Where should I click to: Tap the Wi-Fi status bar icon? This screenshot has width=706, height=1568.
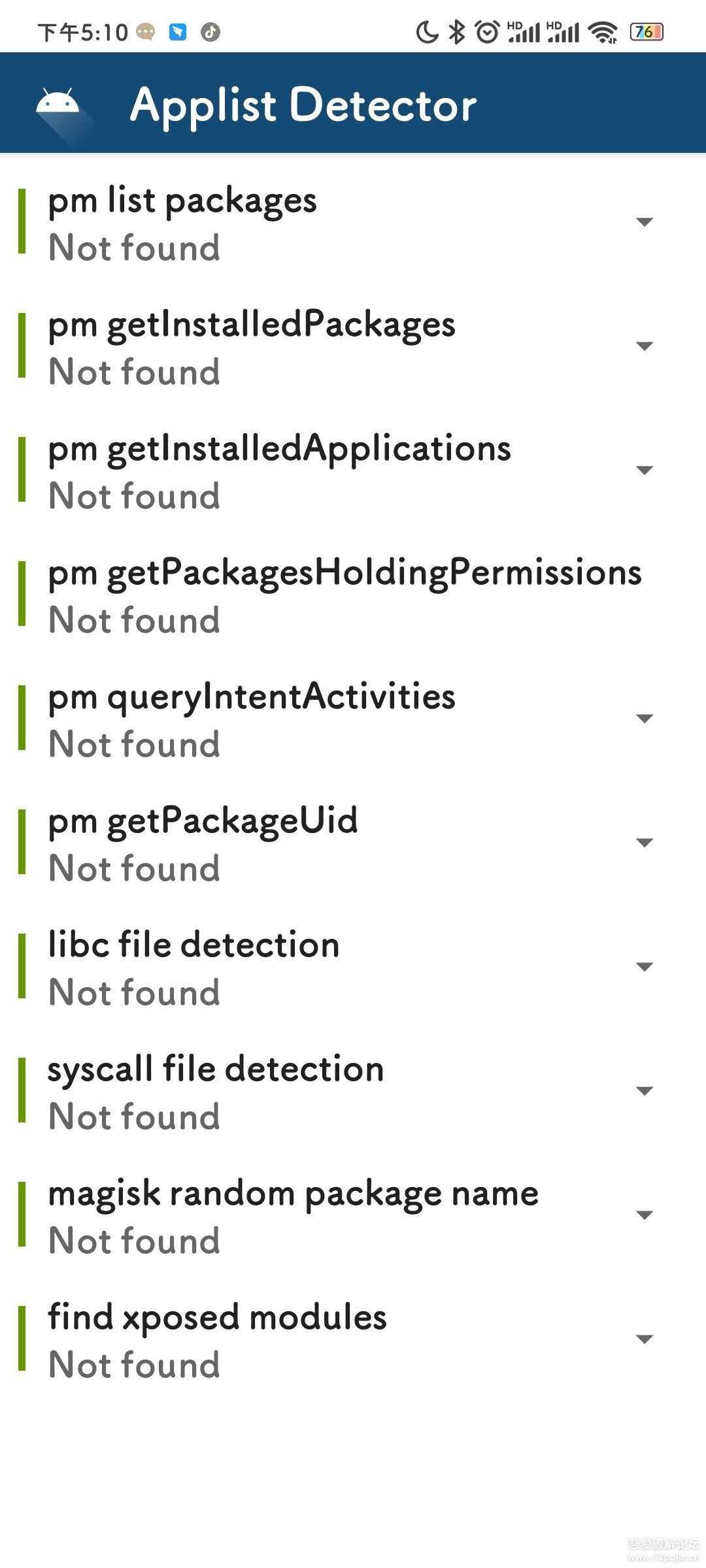point(603,31)
